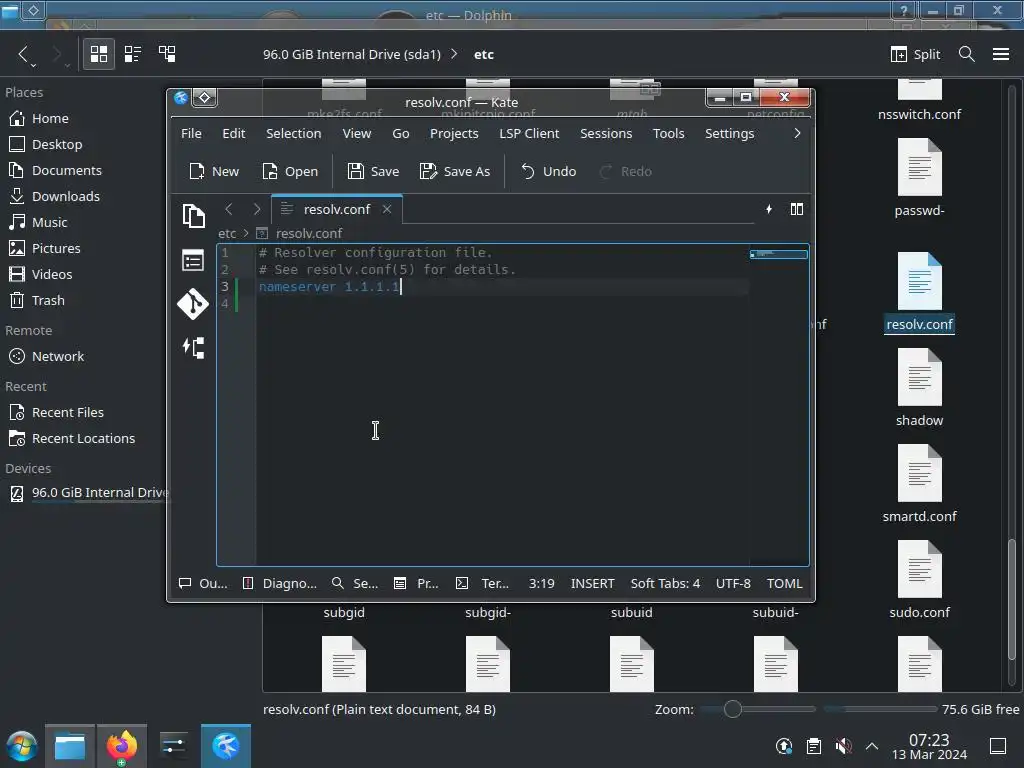Click the Open file toolbar button
Image resolution: width=1024 pixels, height=768 pixels.
coord(290,171)
